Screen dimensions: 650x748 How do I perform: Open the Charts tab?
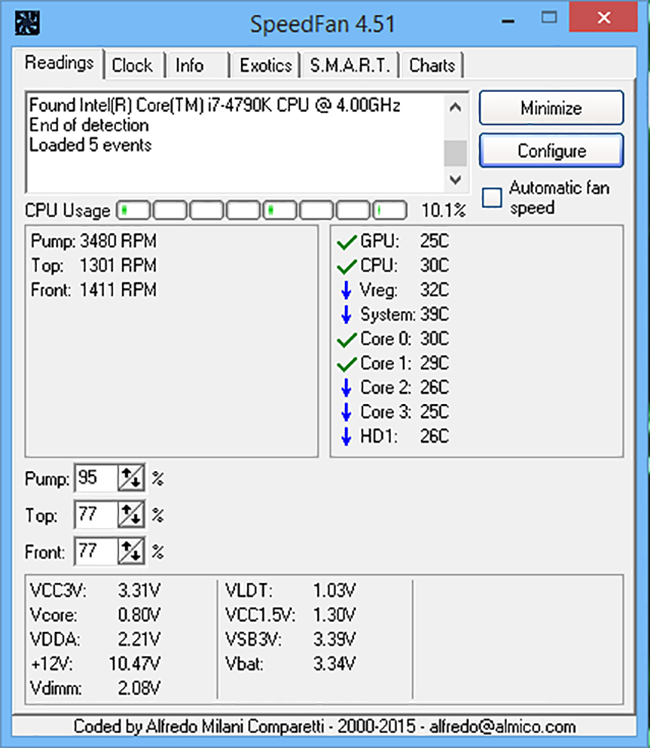click(x=432, y=65)
